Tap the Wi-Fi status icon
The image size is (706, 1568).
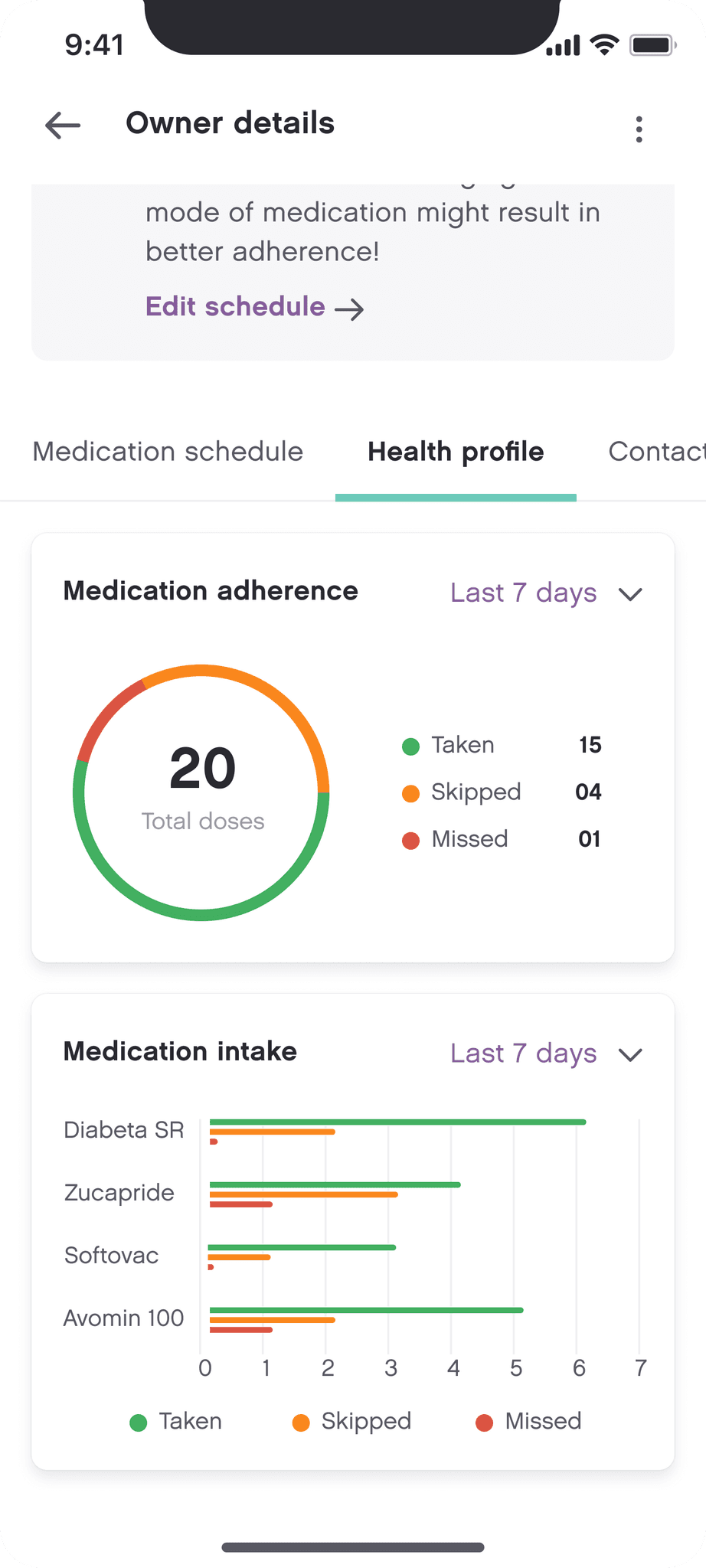(604, 45)
